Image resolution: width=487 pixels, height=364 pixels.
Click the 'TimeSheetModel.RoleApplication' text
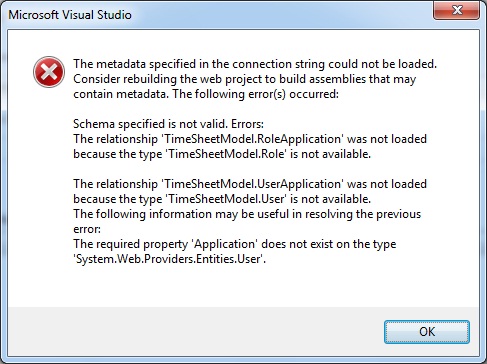(252, 139)
